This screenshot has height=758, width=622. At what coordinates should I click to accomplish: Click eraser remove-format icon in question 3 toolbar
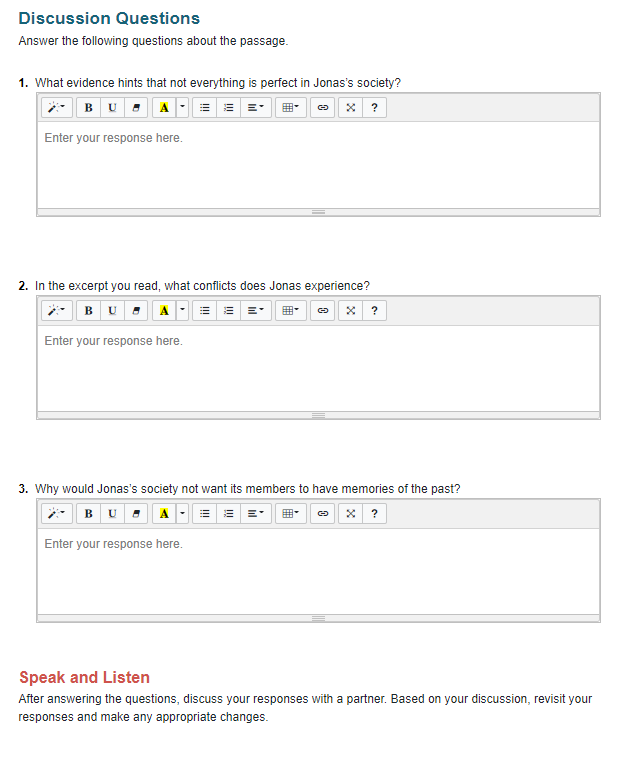click(135, 514)
